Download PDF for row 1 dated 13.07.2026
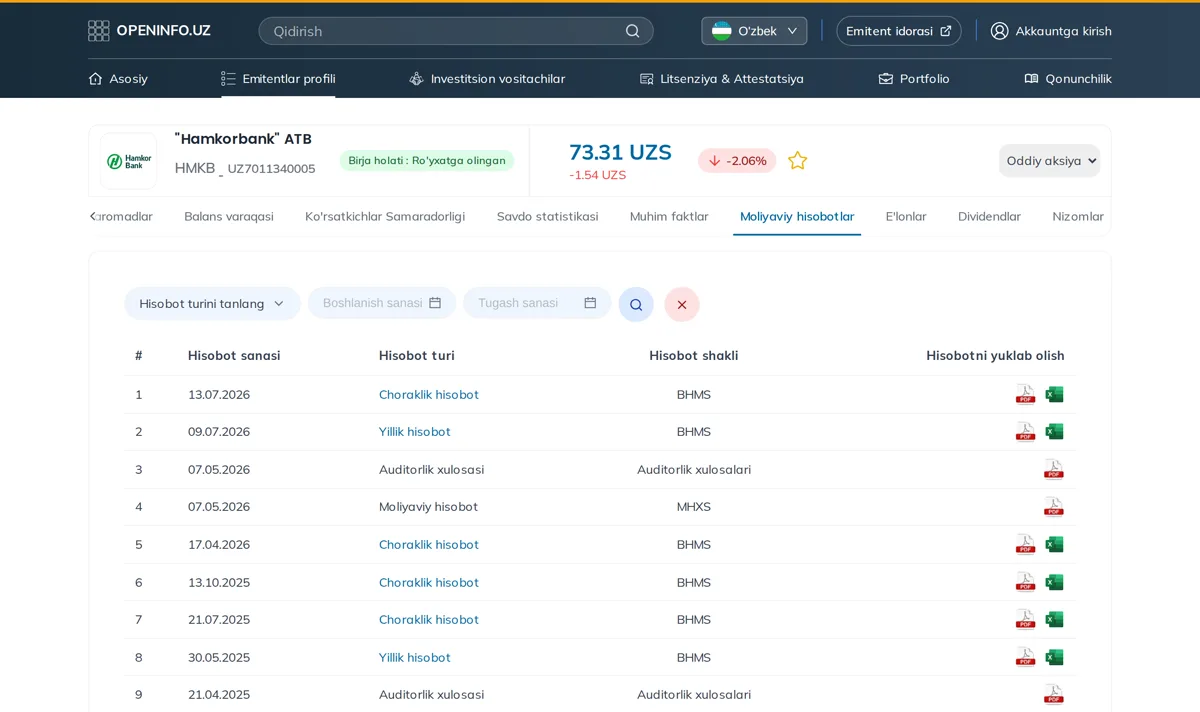Image resolution: width=1200 pixels, height=712 pixels. pyautogui.click(x=1025, y=394)
